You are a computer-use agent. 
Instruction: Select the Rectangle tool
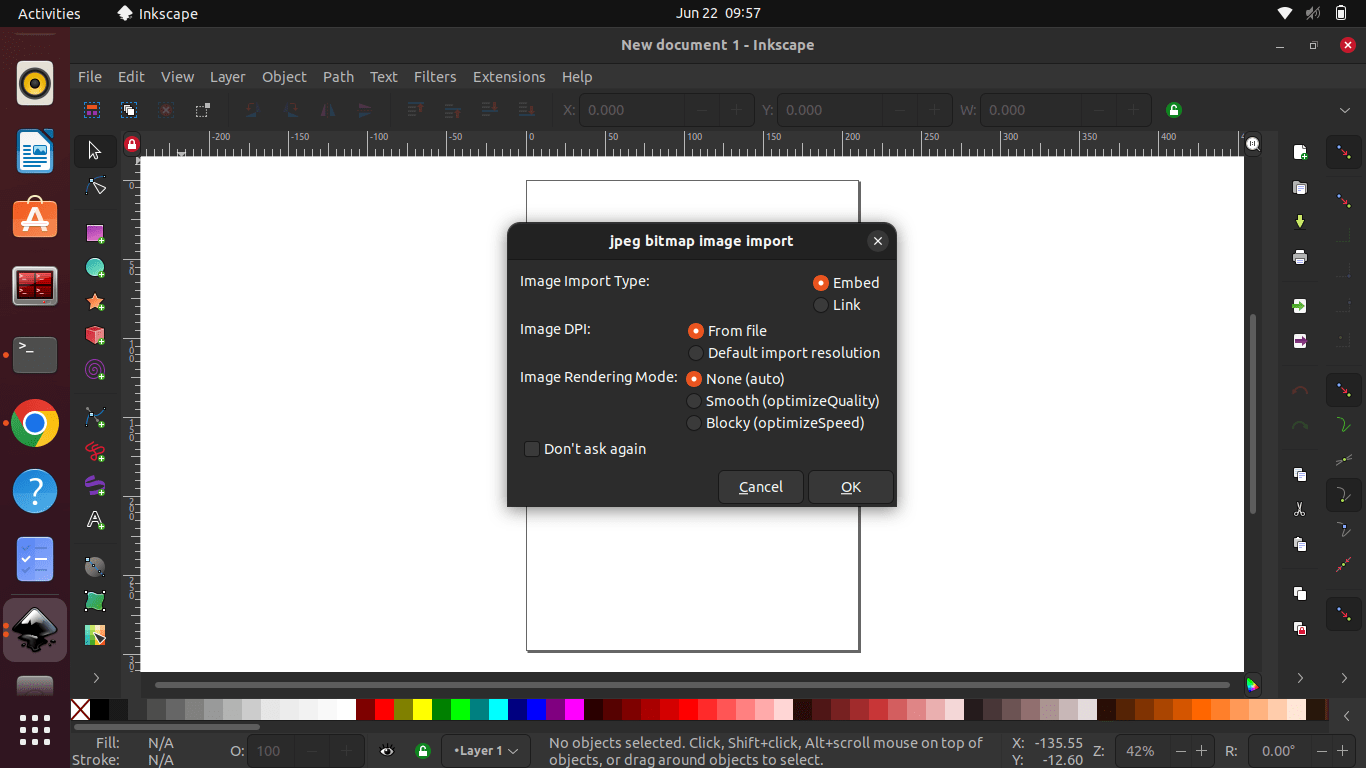pos(95,233)
